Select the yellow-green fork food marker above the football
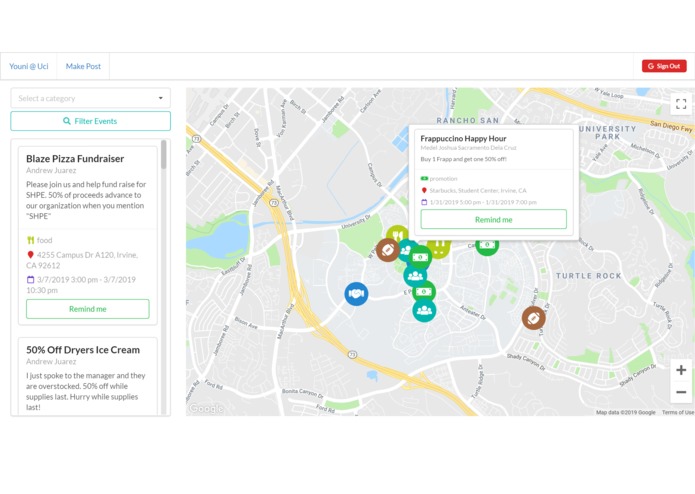Screen dimensions: 695x494 [397, 233]
